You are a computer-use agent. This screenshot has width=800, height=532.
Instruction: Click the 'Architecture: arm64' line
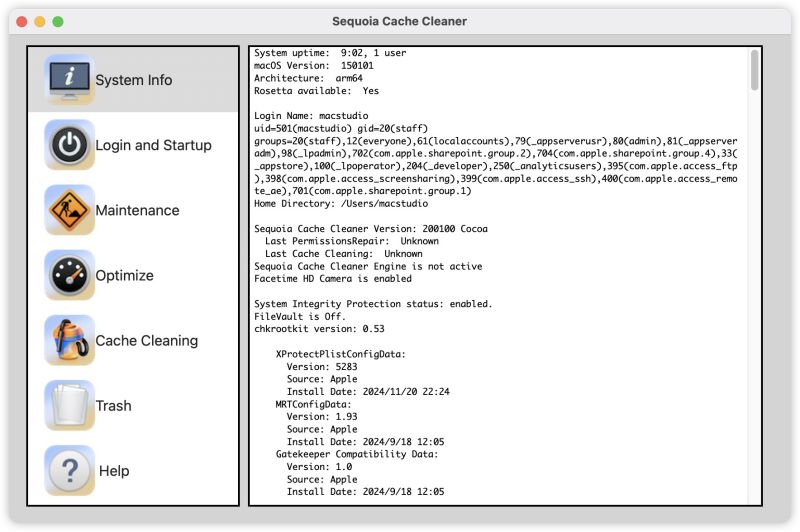[308, 78]
